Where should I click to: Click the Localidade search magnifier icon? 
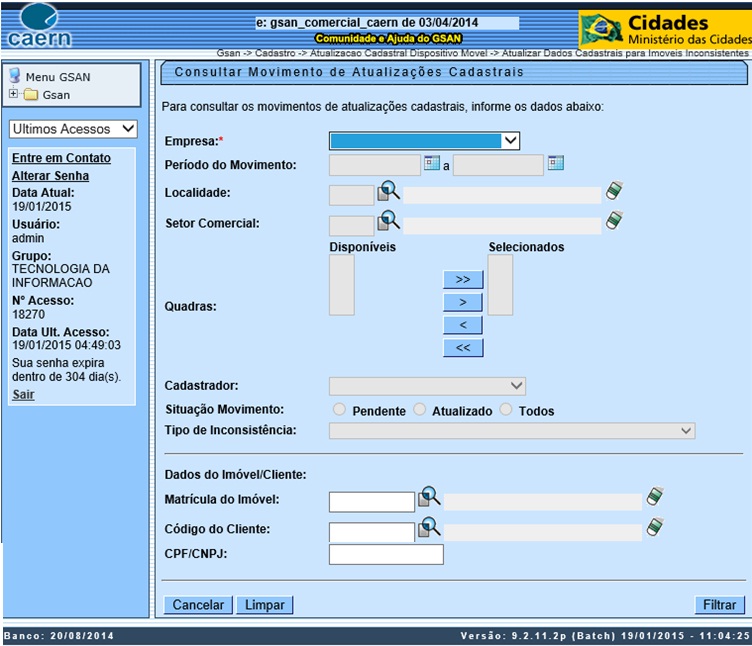pyautogui.click(x=388, y=192)
